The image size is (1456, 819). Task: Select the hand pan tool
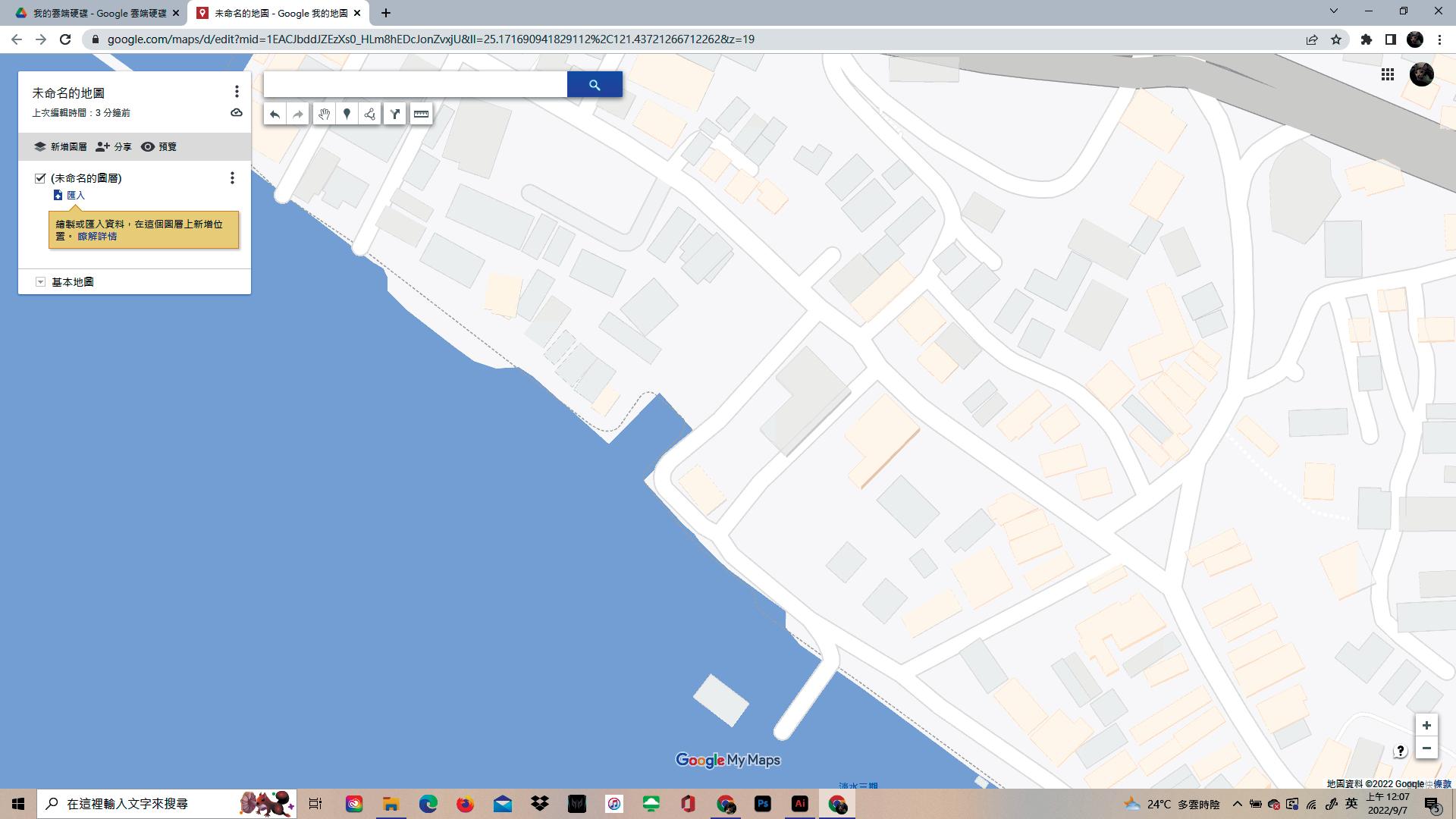click(324, 115)
